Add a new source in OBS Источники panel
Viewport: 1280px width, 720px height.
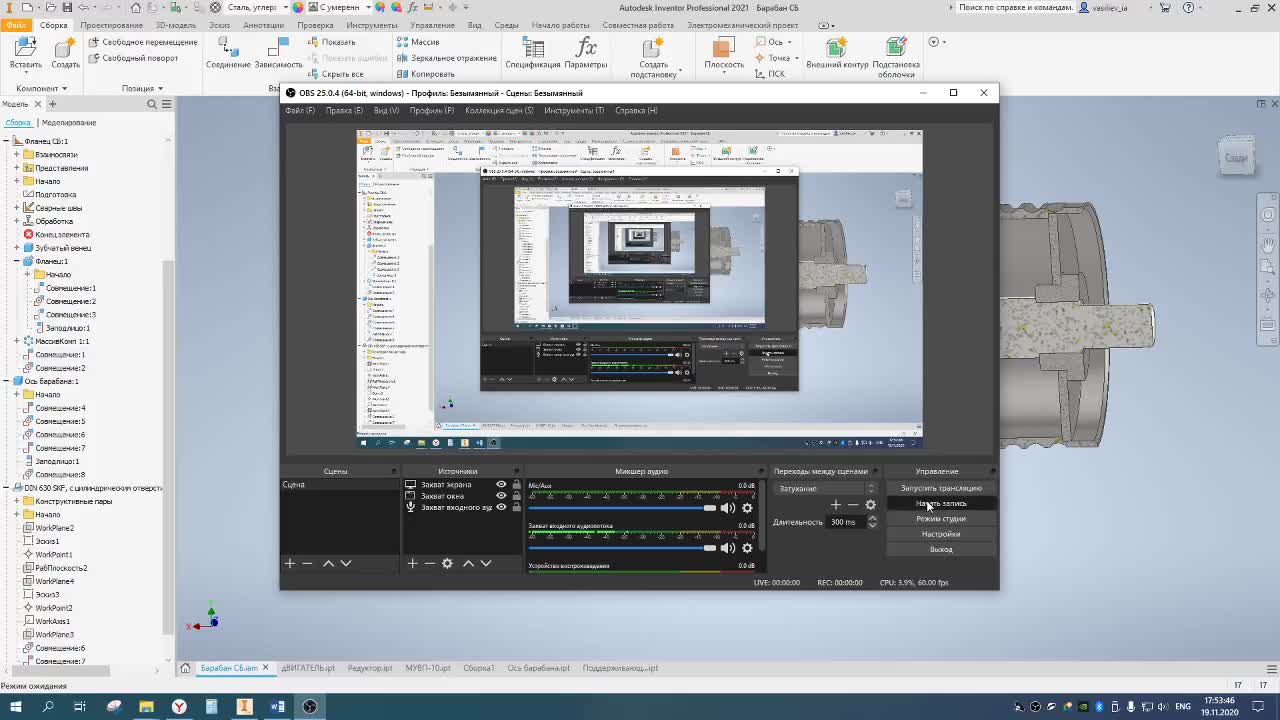[412, 563]
